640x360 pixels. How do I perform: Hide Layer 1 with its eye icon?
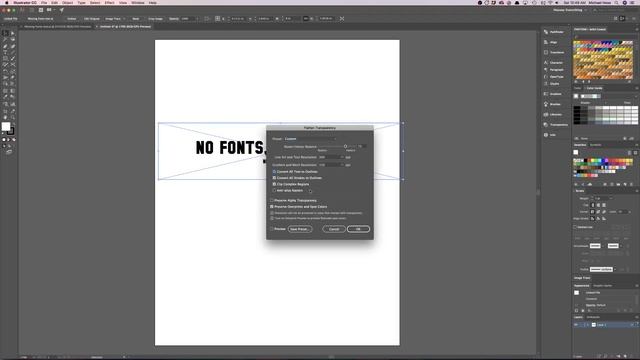(576, 325)
